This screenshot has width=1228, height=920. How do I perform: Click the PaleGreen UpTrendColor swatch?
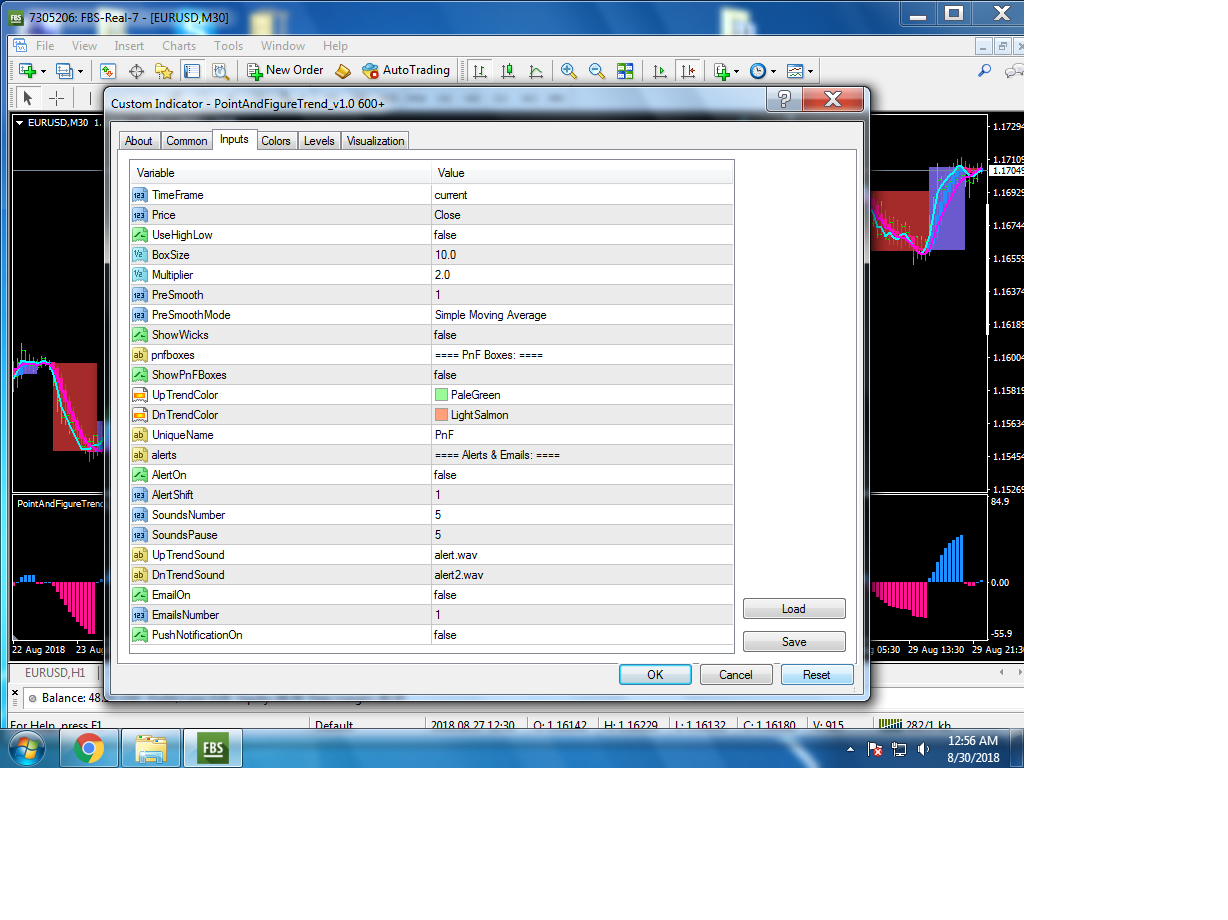pos(441,395)
